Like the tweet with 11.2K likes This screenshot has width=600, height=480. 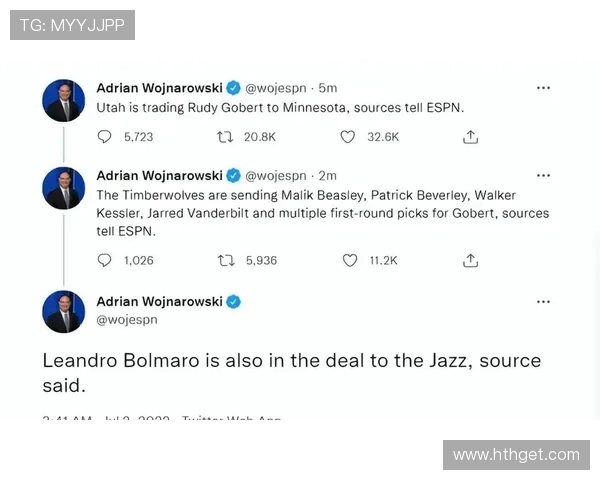pos(349,260)
